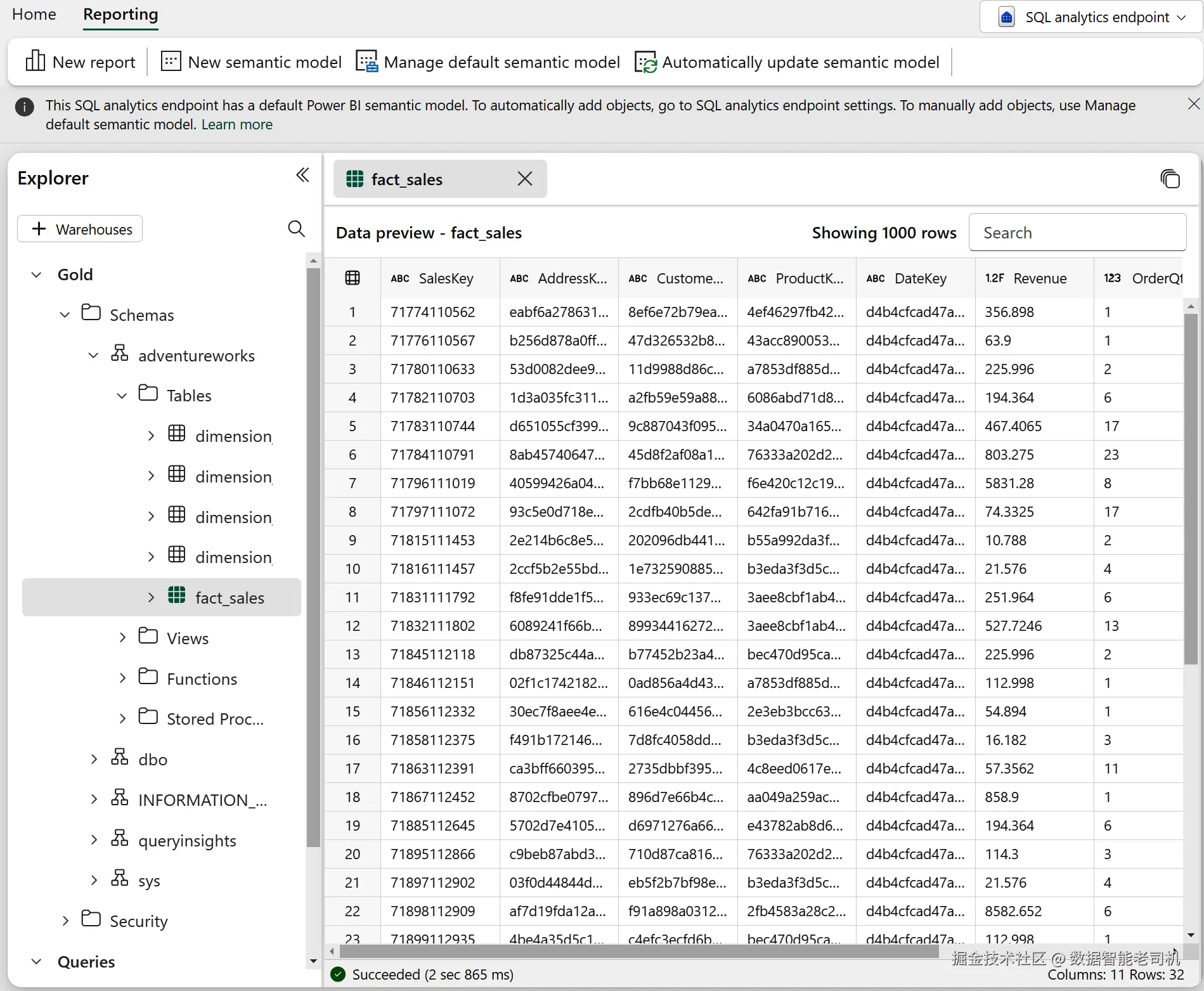
Task: Collapse the Queries section chevron
Action: 37,962
